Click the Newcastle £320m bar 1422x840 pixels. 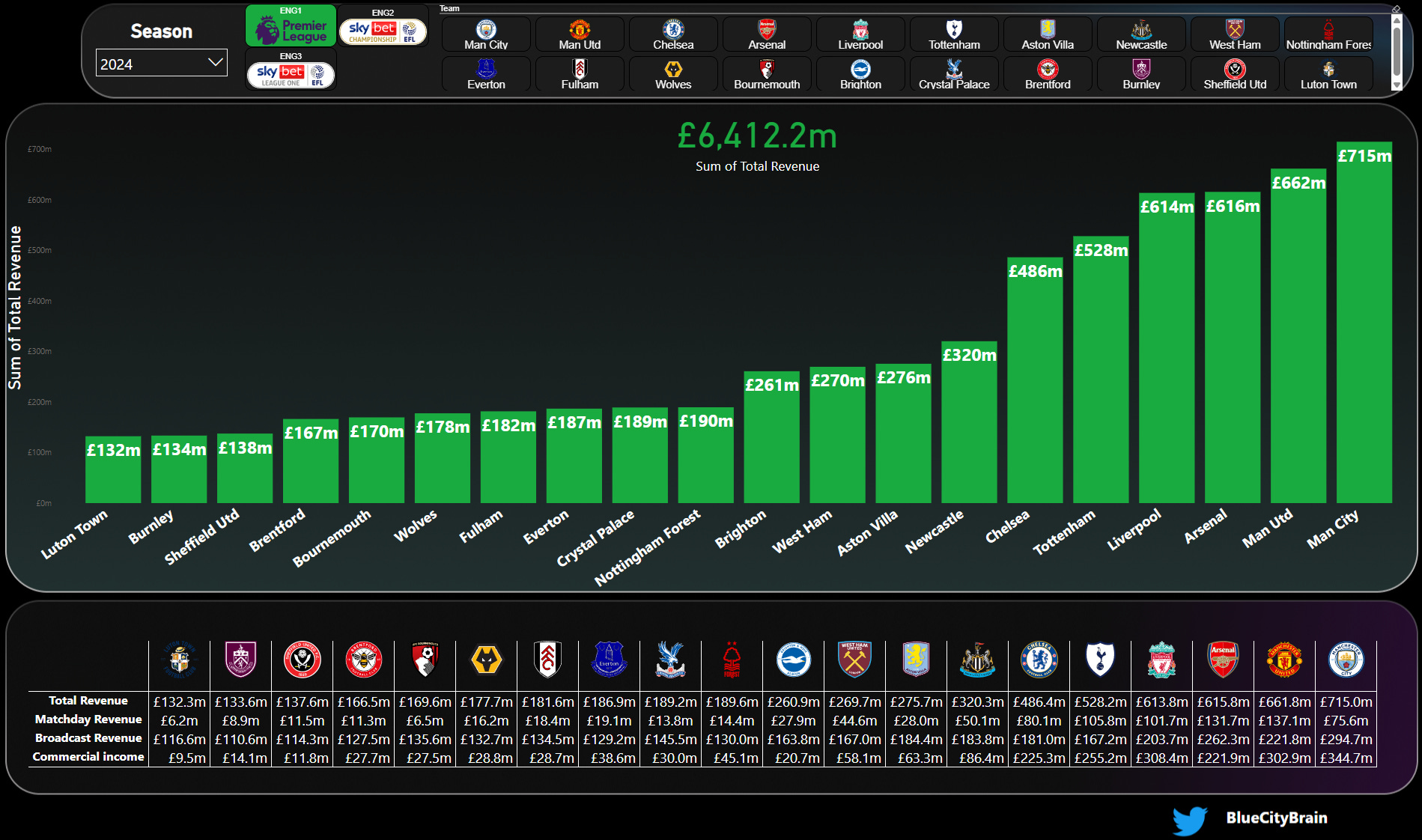[969, 422]
